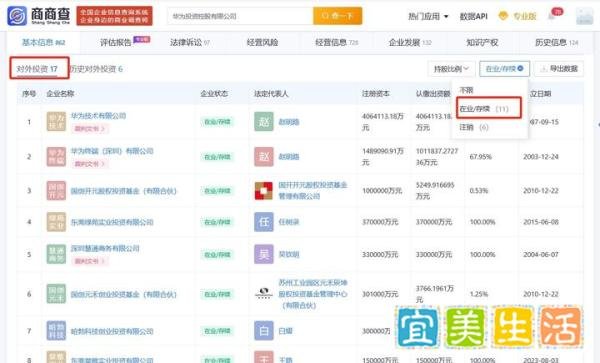600x363 pixels.
Task: Open 苏州工业园区元禾 management center link
Action: pyautogui.click(x=313, y=294)
